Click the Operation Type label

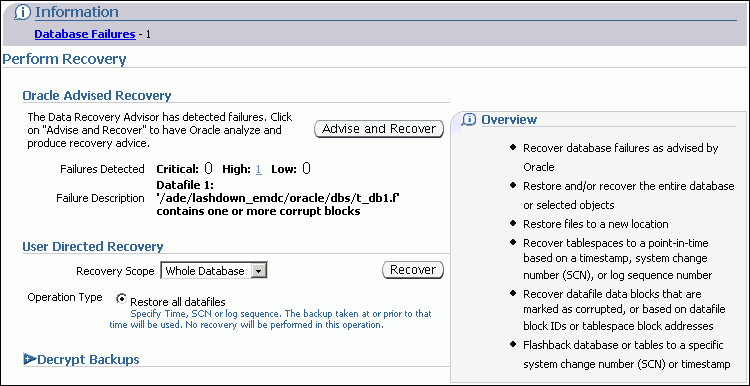click(x=65, y=297)
